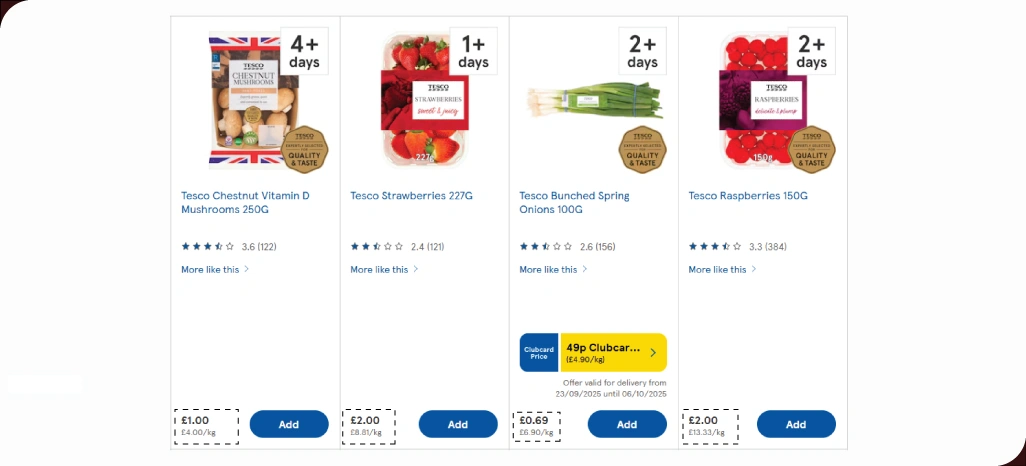
Task: Click the Tesco Strawberries product image
Action: [x=415, y=100]
